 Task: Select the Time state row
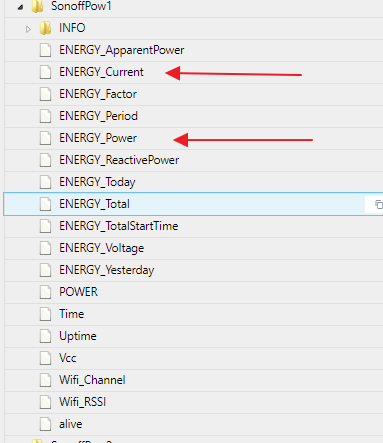(x=194, y=314)
